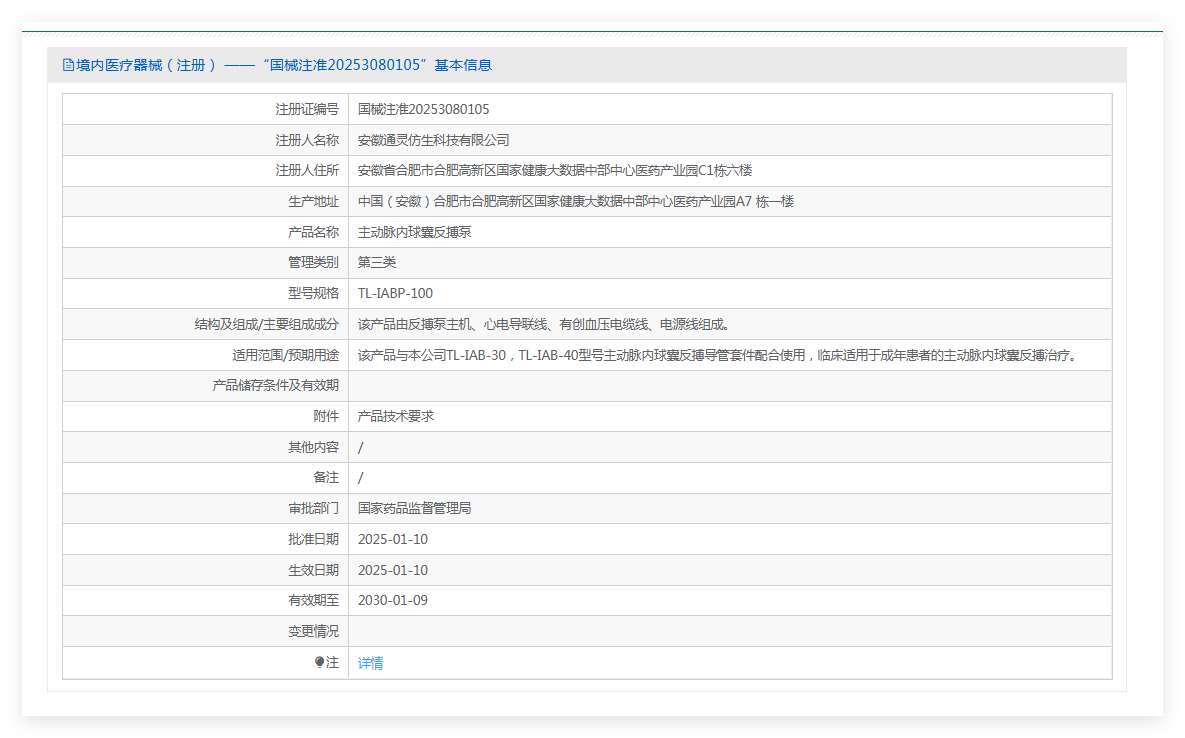Click the 注册人名称 label cell
Viewport: 1185px width, 738px height.
pos(206,140)
